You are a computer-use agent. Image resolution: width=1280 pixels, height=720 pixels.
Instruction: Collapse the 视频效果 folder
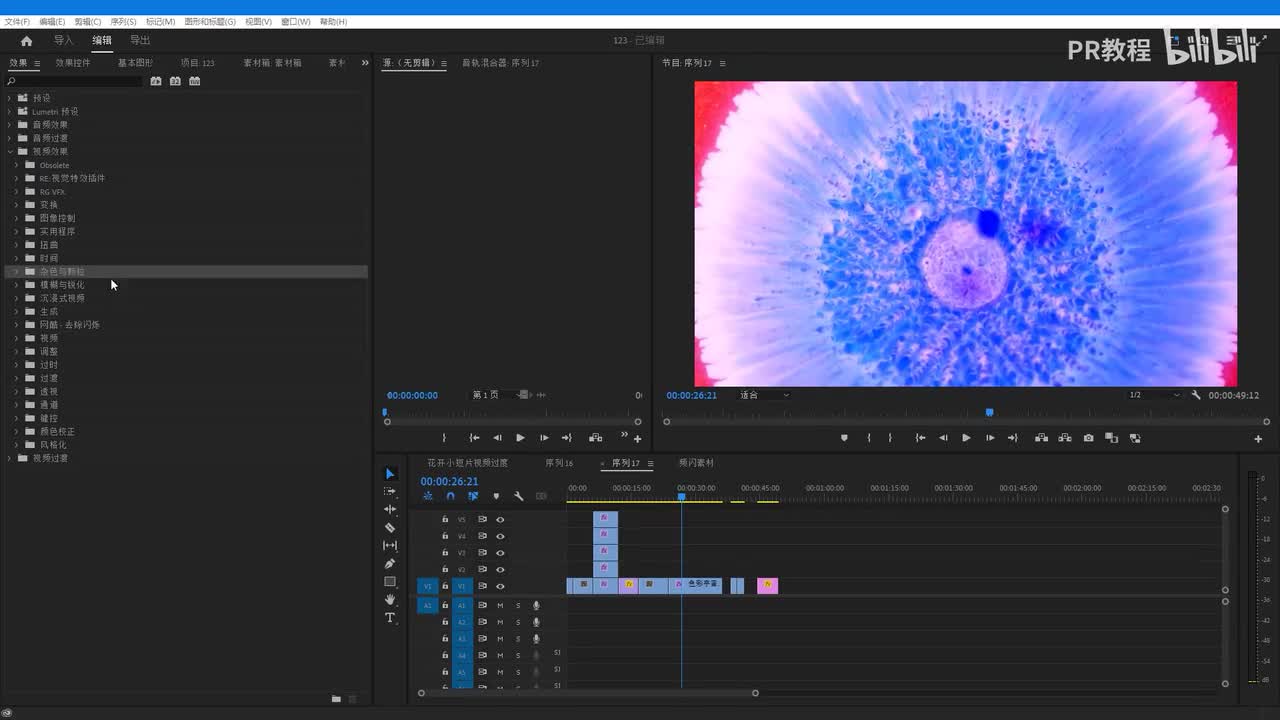pyautogui.click(x=10, y=152)
